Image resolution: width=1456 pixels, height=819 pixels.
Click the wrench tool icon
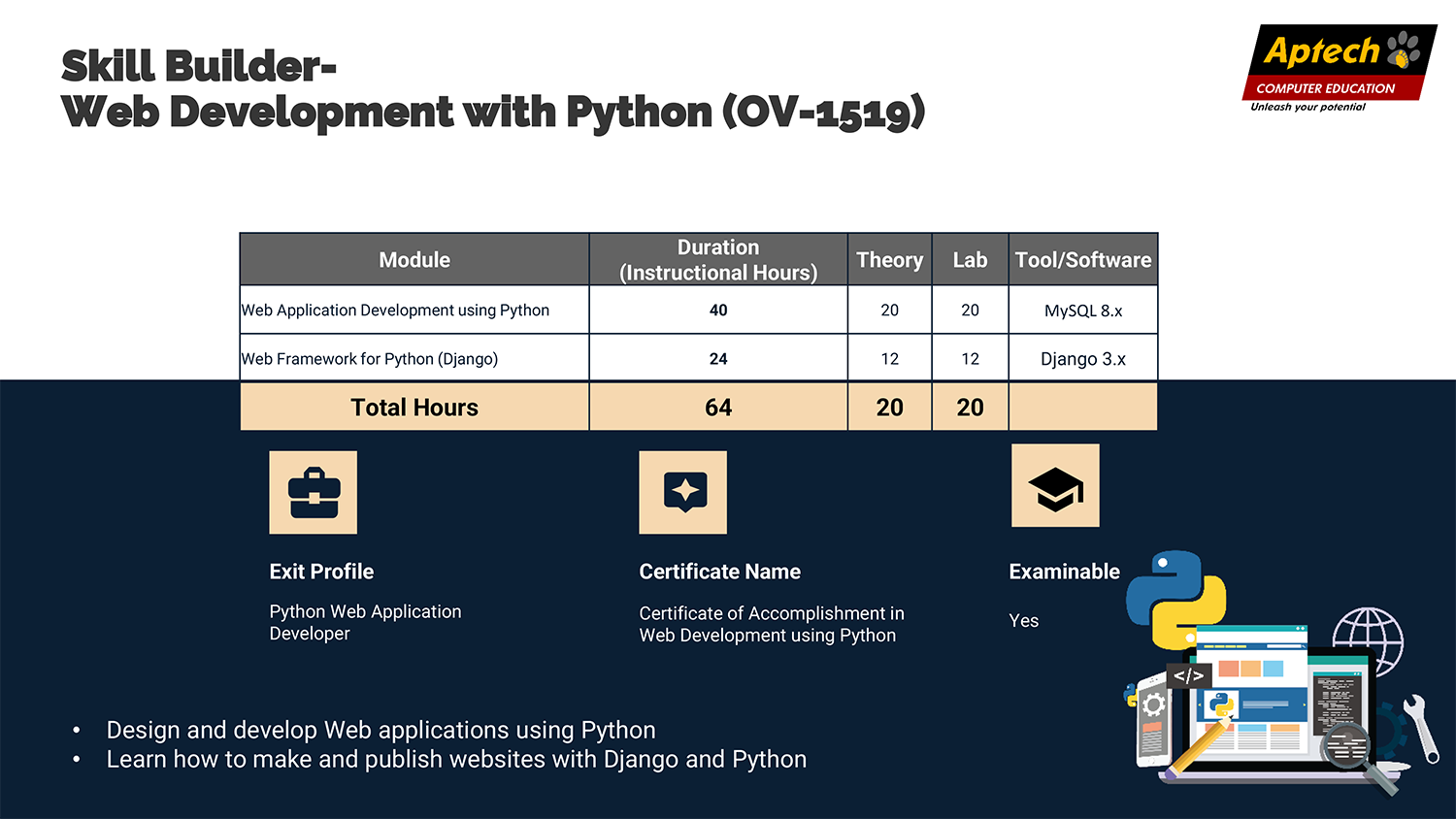(1421, 728)
